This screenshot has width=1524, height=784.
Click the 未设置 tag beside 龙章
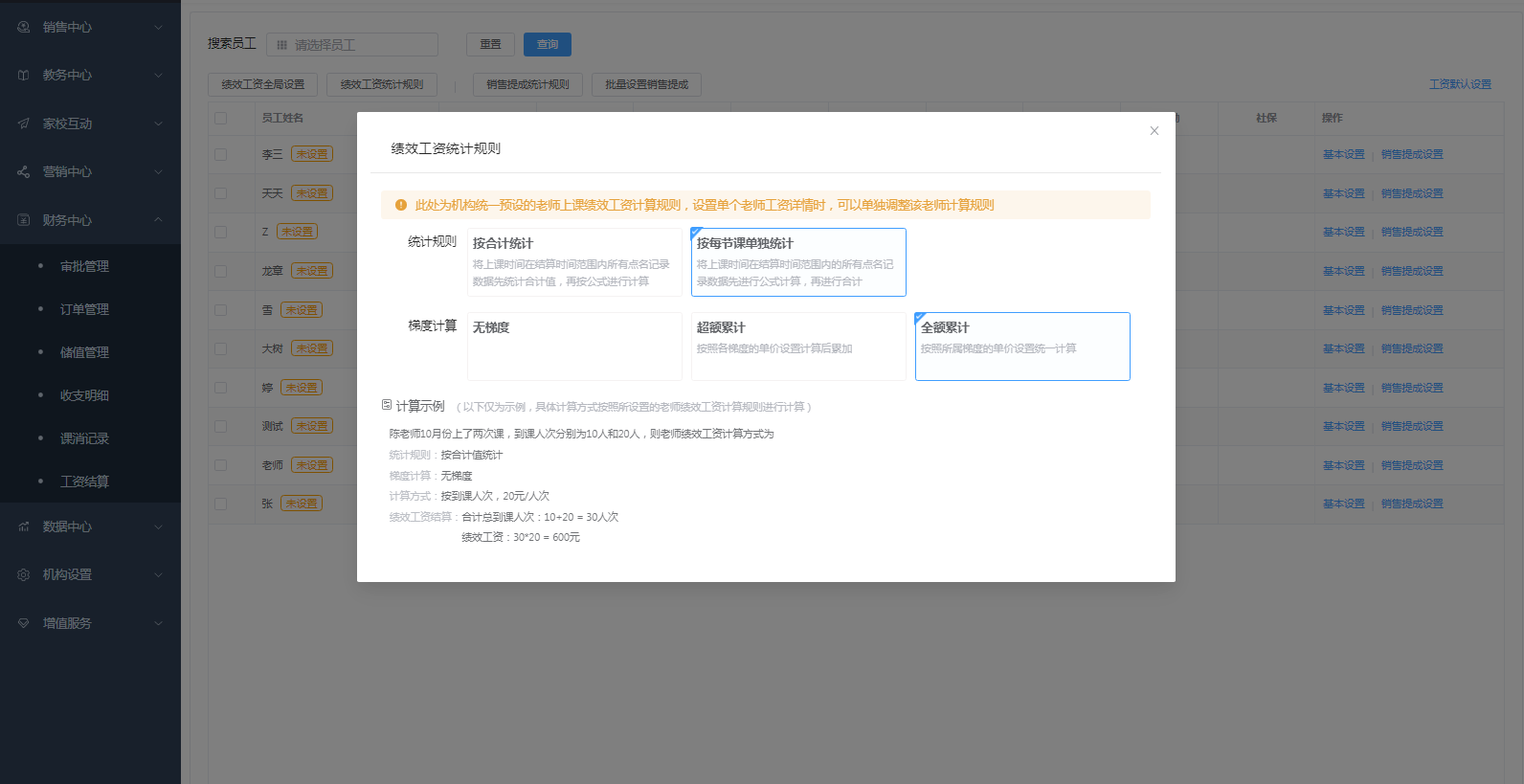point(312,271)
